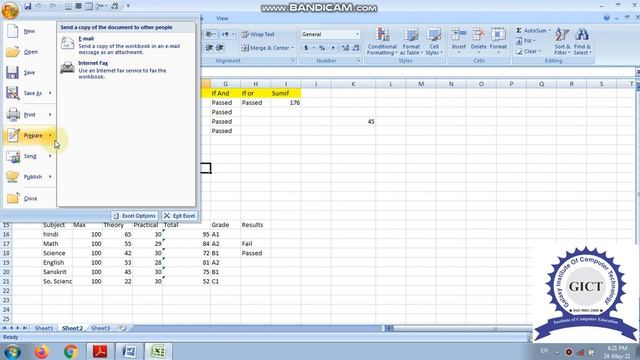Choose Open from the Office menu
The height and width of the screenshot is (360, 640).
[29, 52]
